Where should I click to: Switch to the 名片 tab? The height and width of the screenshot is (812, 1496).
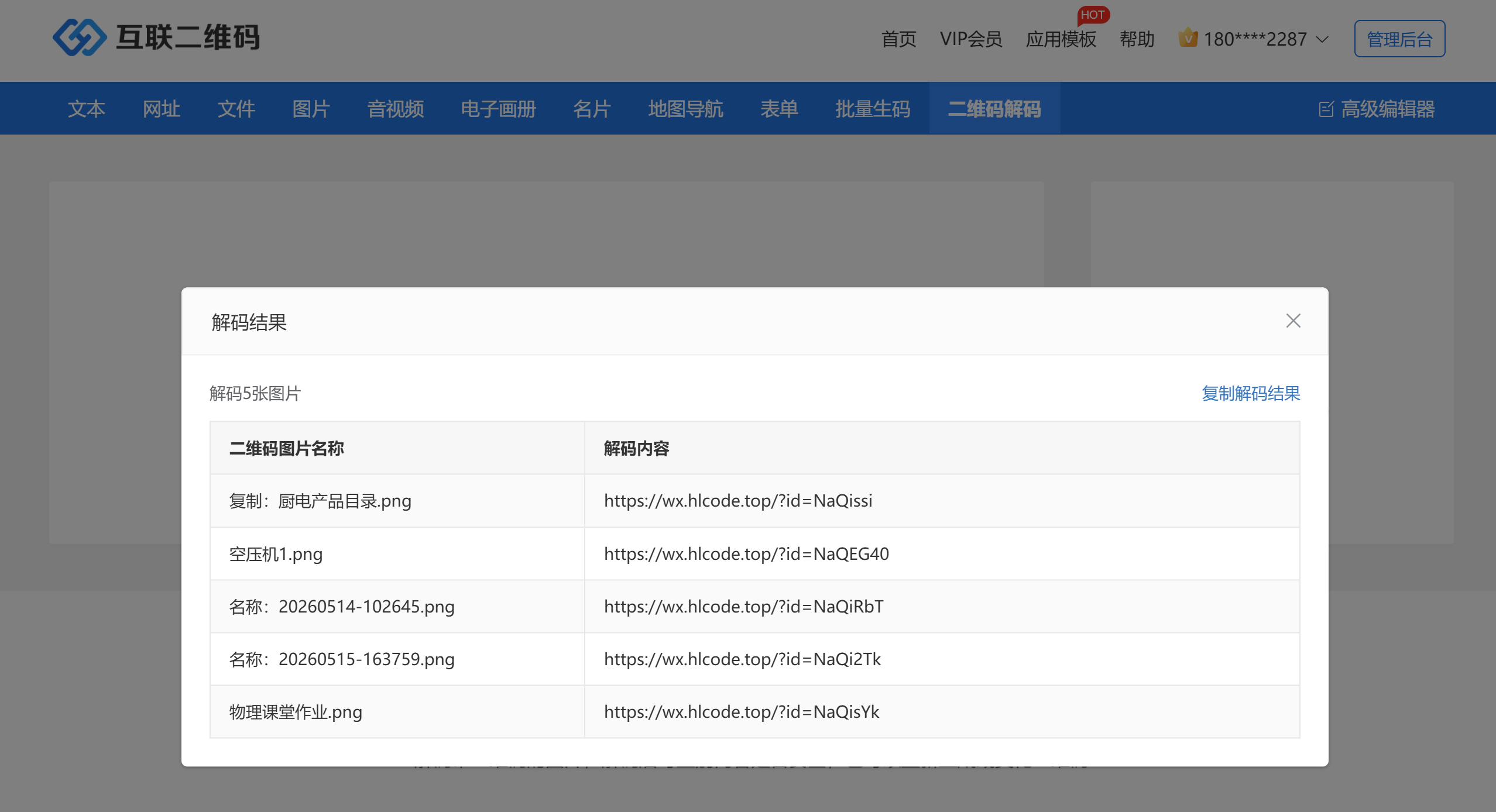click(x=592, y=109)
